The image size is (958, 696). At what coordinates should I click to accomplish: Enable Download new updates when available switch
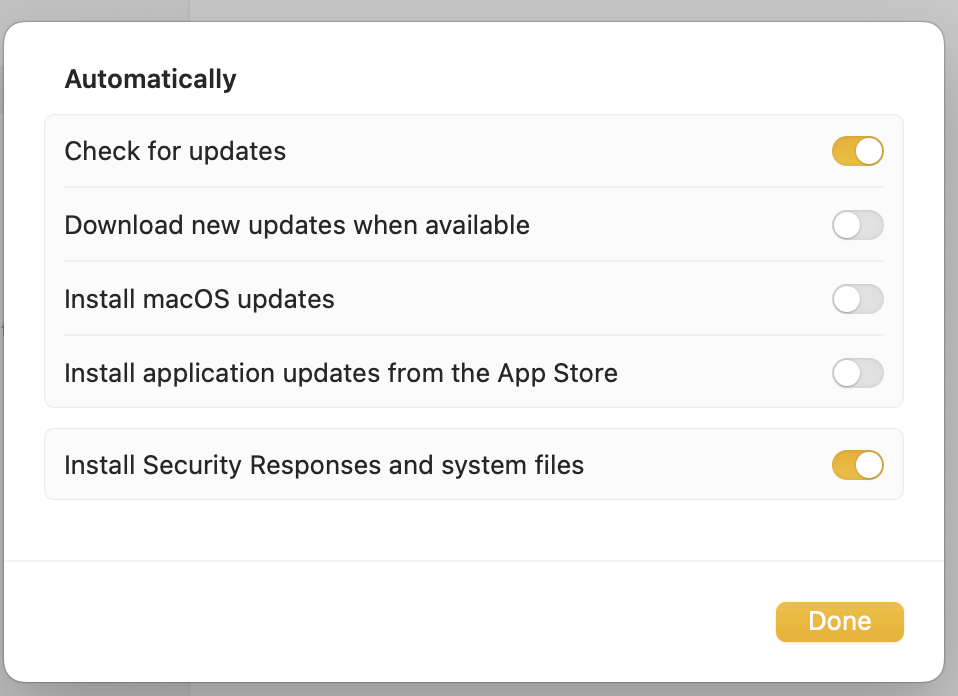pos(857,225)
